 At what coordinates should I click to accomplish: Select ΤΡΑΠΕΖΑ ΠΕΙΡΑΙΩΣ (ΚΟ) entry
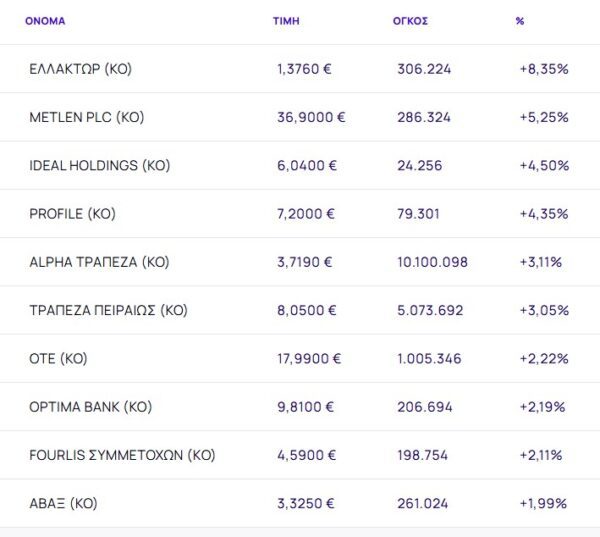(x=109, y=310)
